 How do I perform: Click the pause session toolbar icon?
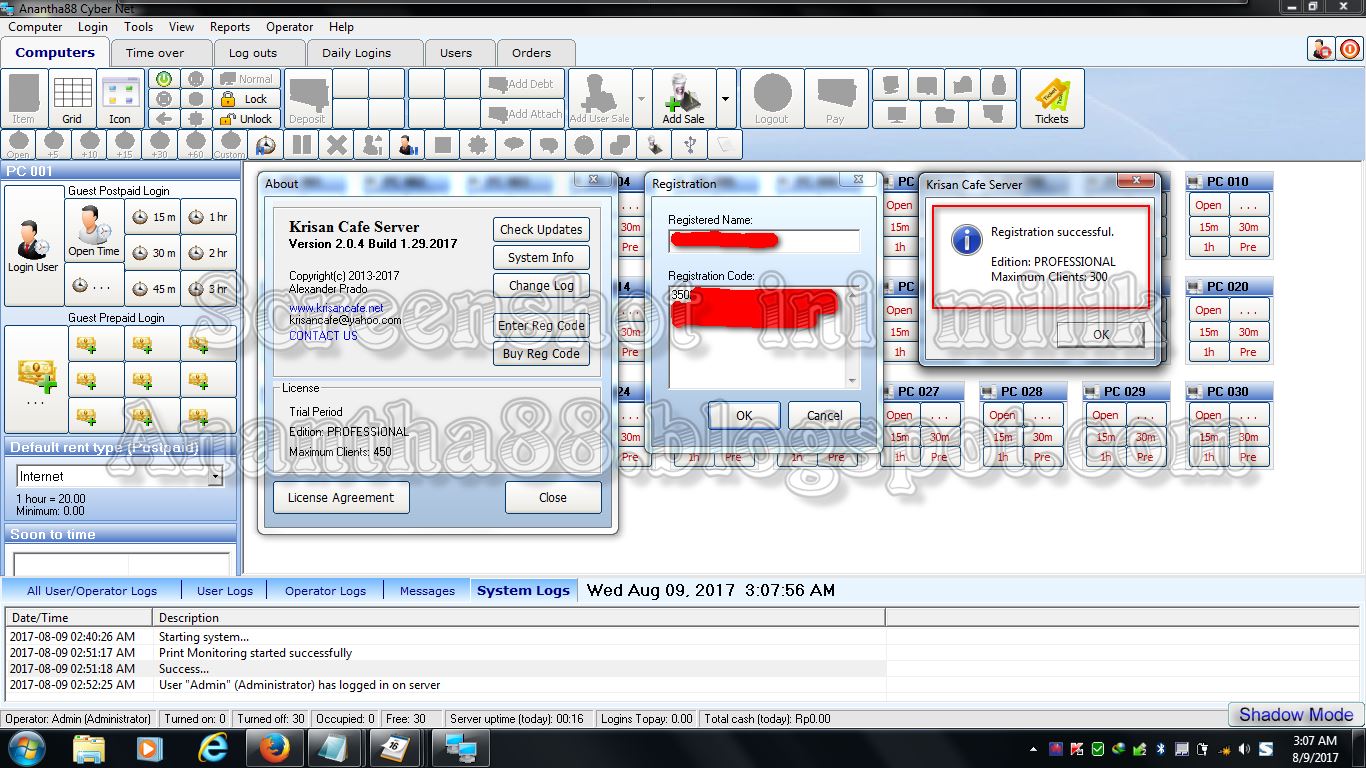pos(301,145)
